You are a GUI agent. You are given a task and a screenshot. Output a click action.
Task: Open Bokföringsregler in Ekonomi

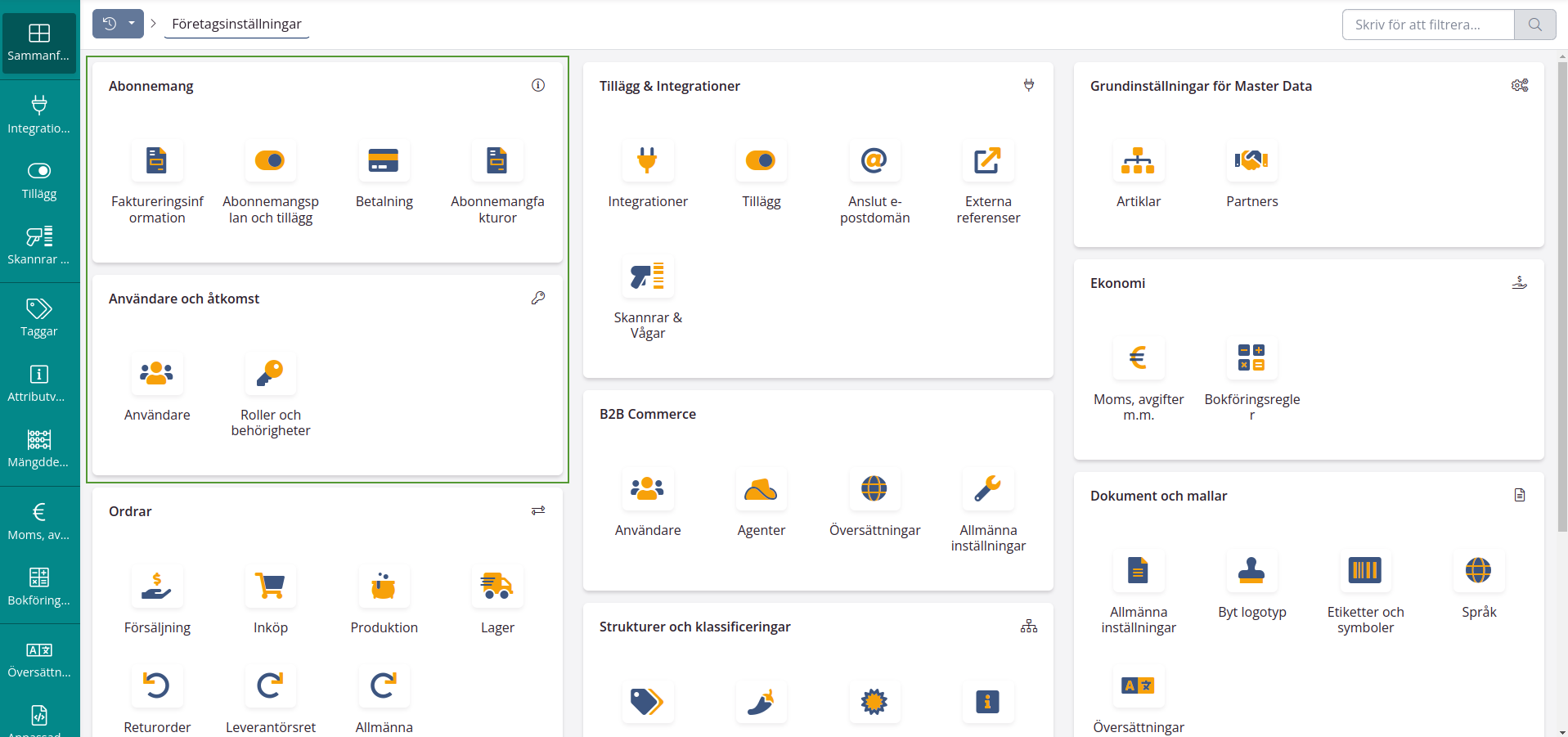click(1251, 358)
